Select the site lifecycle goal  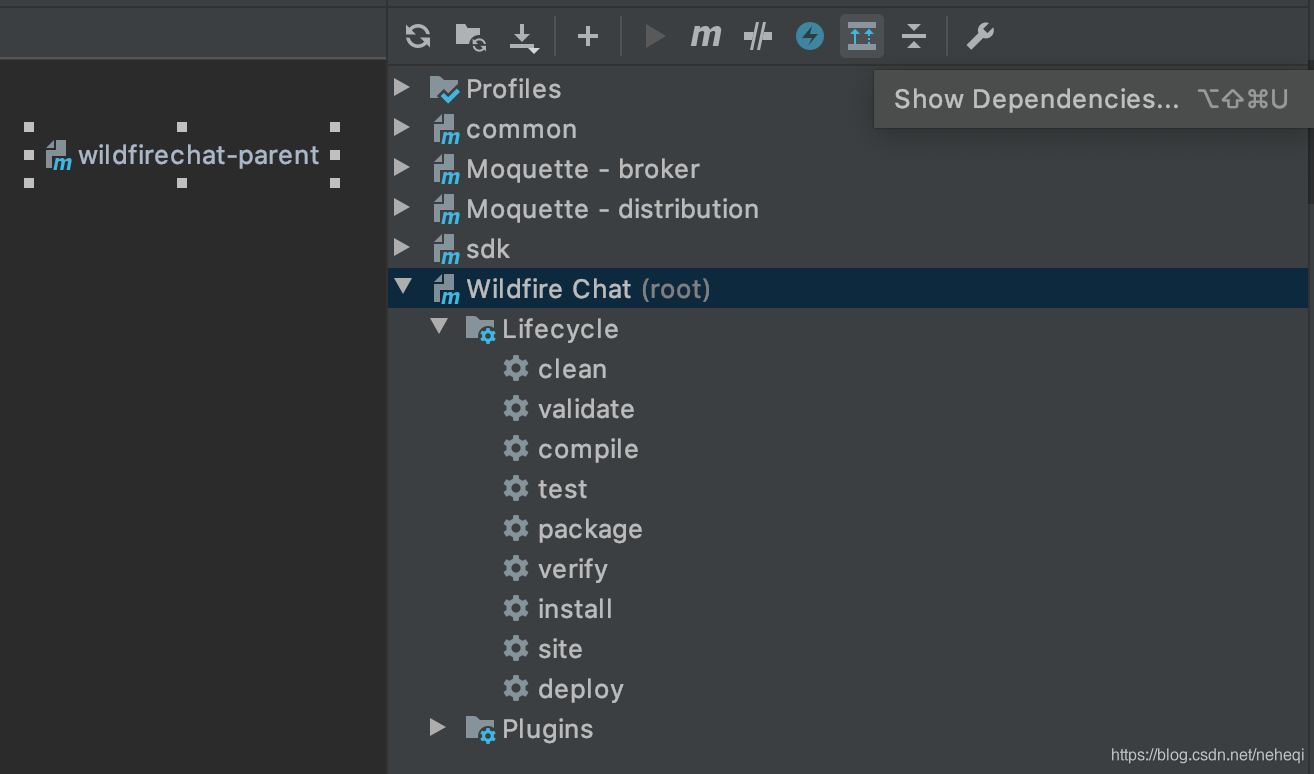click(x=560, y=649)
